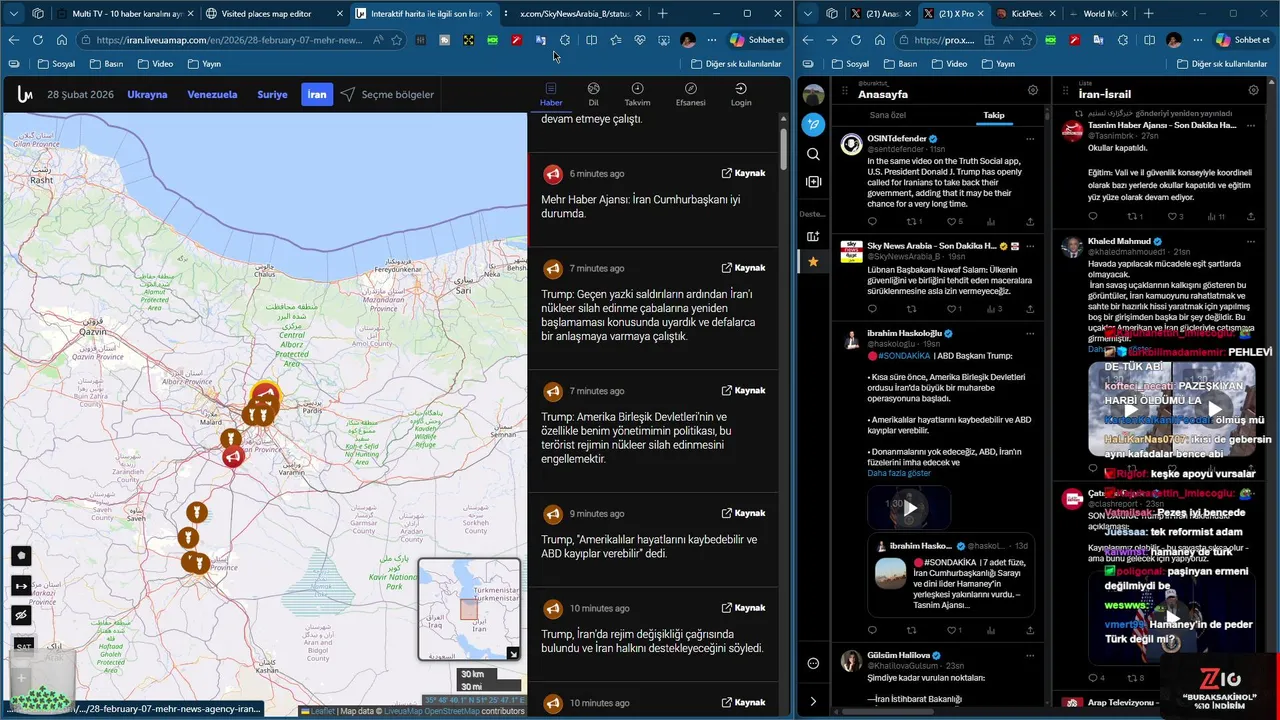This screenshot has height=720, width=1280.
Task: Open Sohbet et Copilot in left browser
Action: (x=756, y=40)
